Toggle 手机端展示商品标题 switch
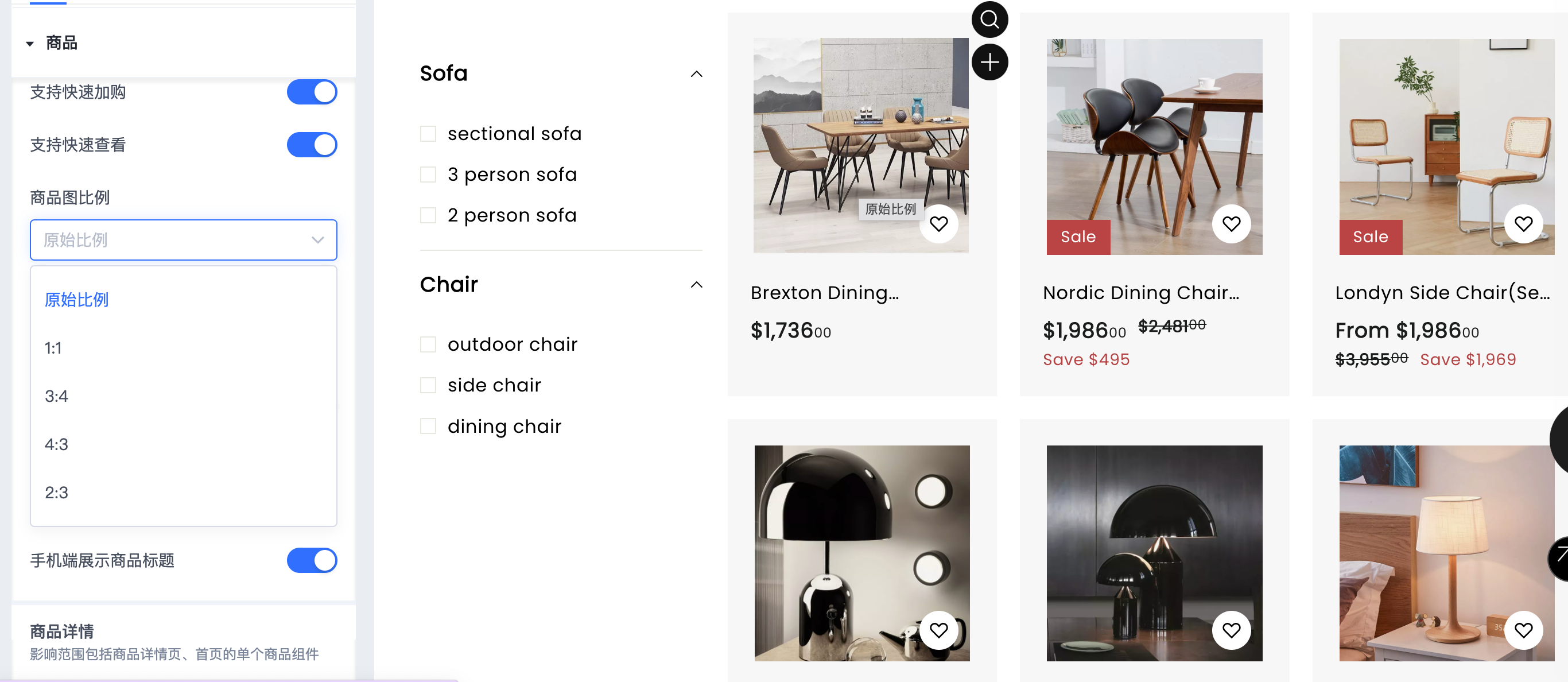Viewport: 1568px width, 682px height. coord(312,560)
